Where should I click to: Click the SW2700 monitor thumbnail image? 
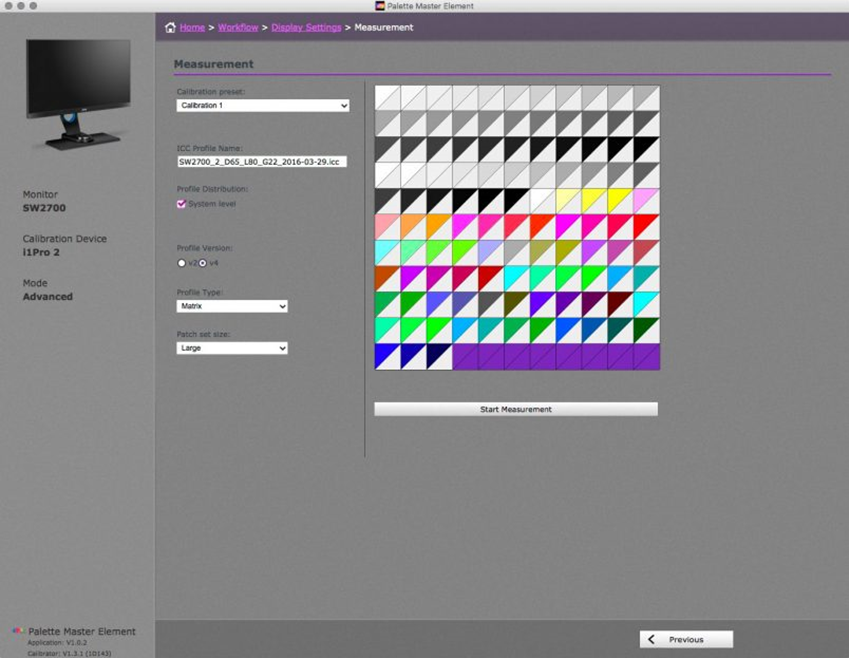point(79,94)
